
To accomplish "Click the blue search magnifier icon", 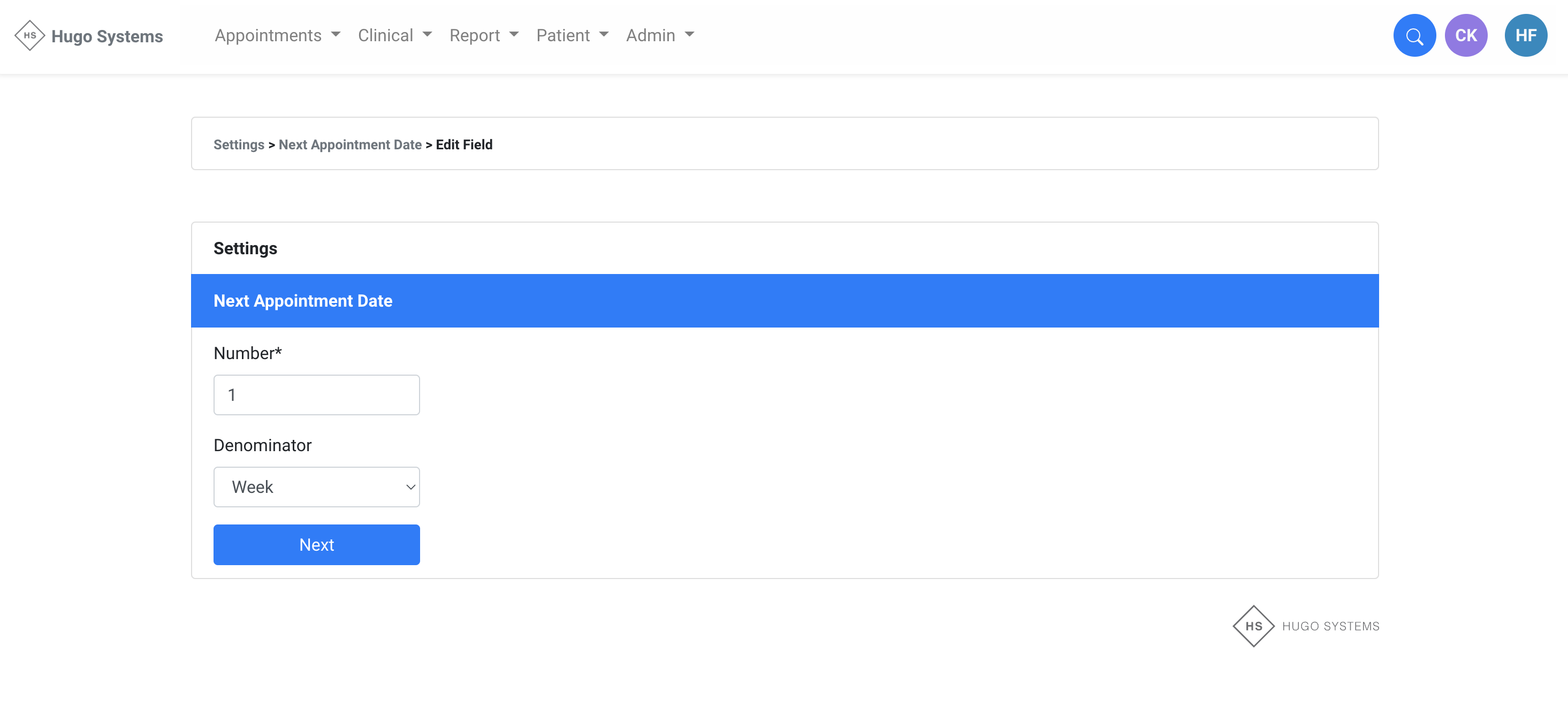I will 1414,36.
